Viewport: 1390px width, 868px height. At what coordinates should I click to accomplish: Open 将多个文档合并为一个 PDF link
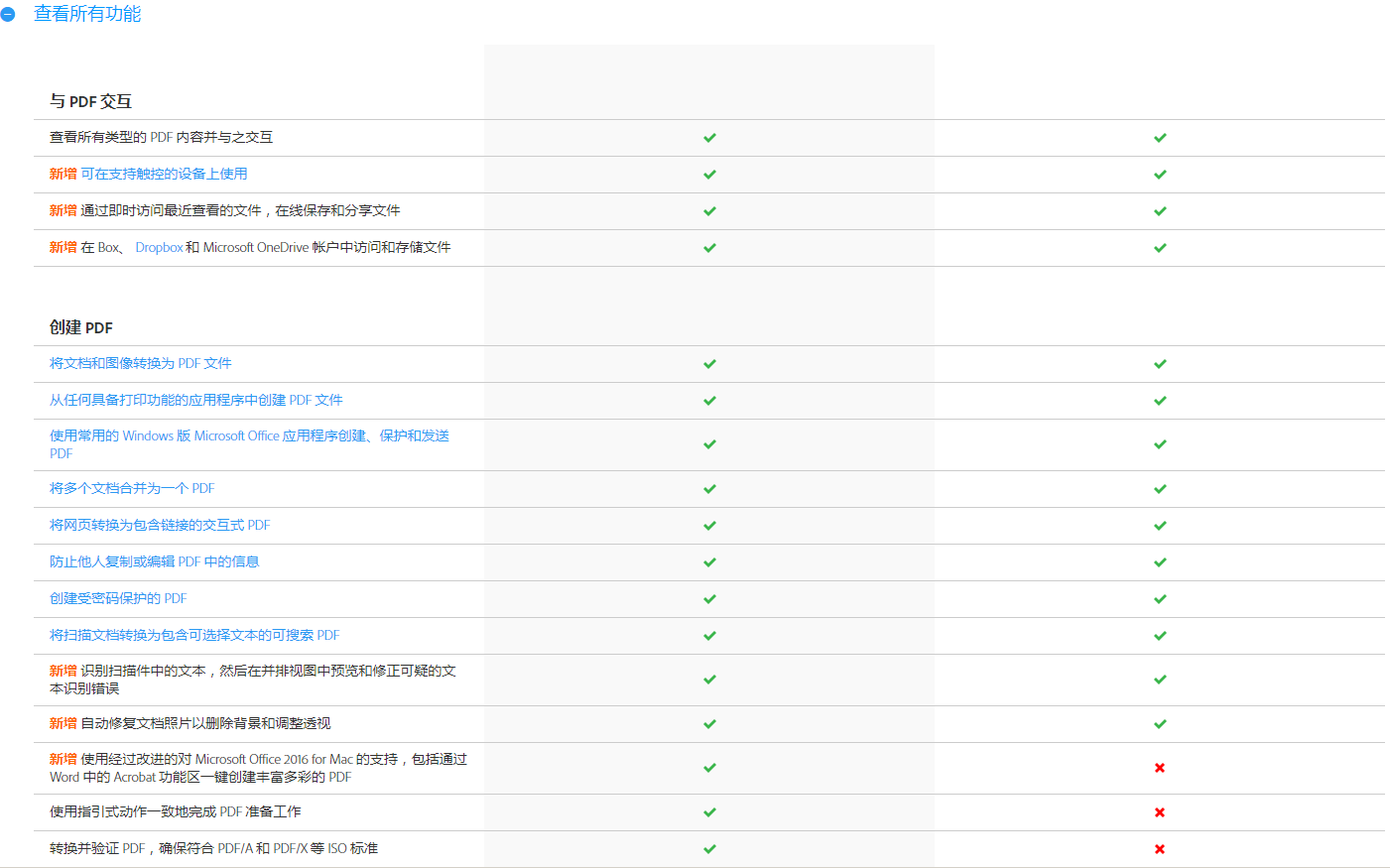coord(132,488)
